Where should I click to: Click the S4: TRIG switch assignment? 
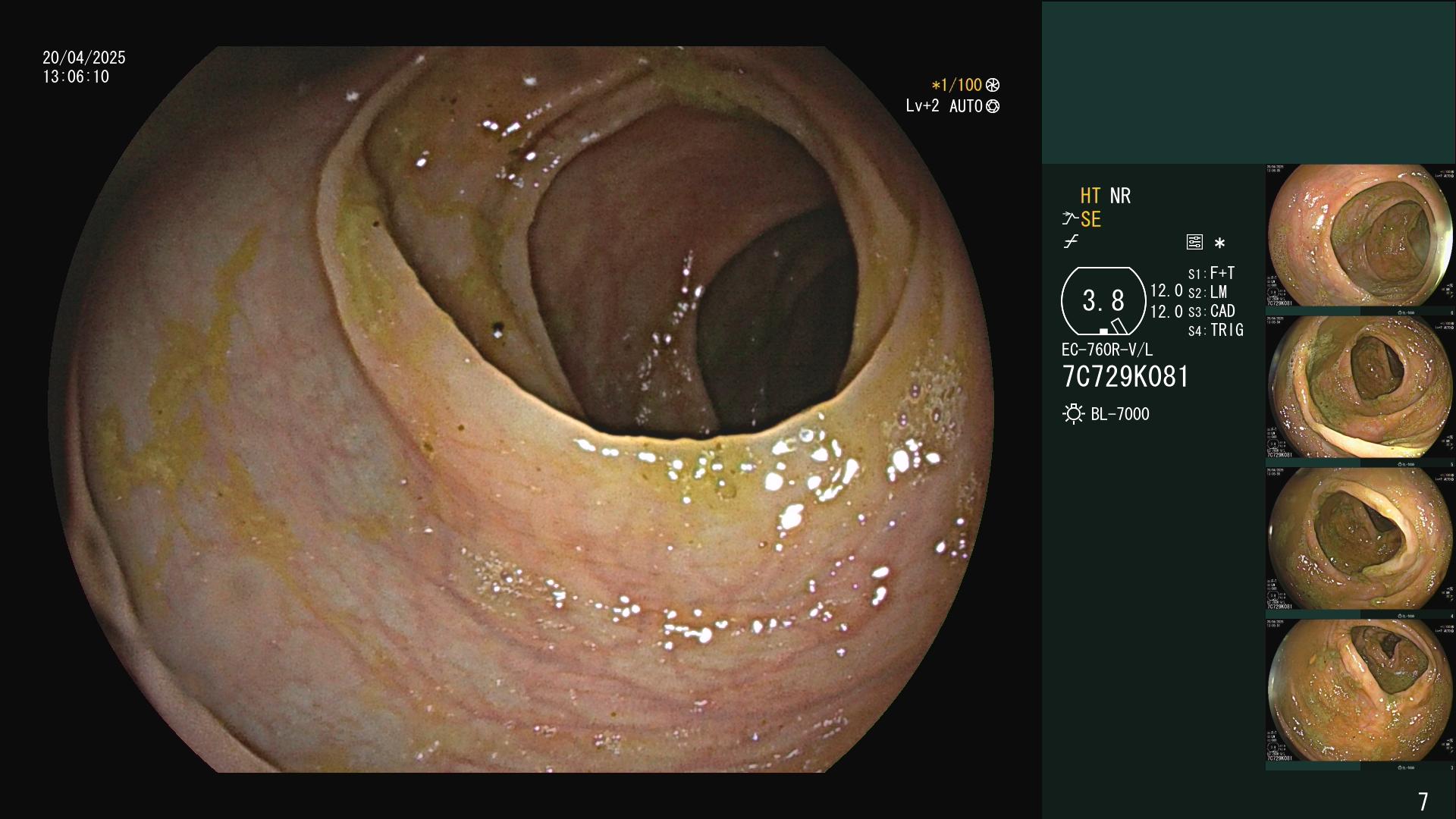(x=1216, y=330)
